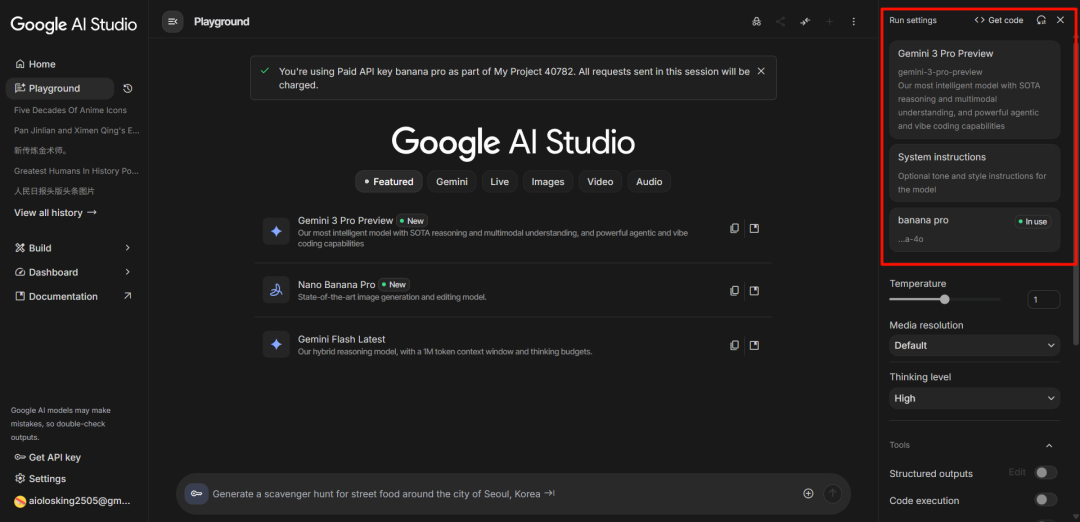Toggle the Structured outputs switch
Viewport: 1080px width, 522px height.
pyautogui.click(x=1045, y=473)
